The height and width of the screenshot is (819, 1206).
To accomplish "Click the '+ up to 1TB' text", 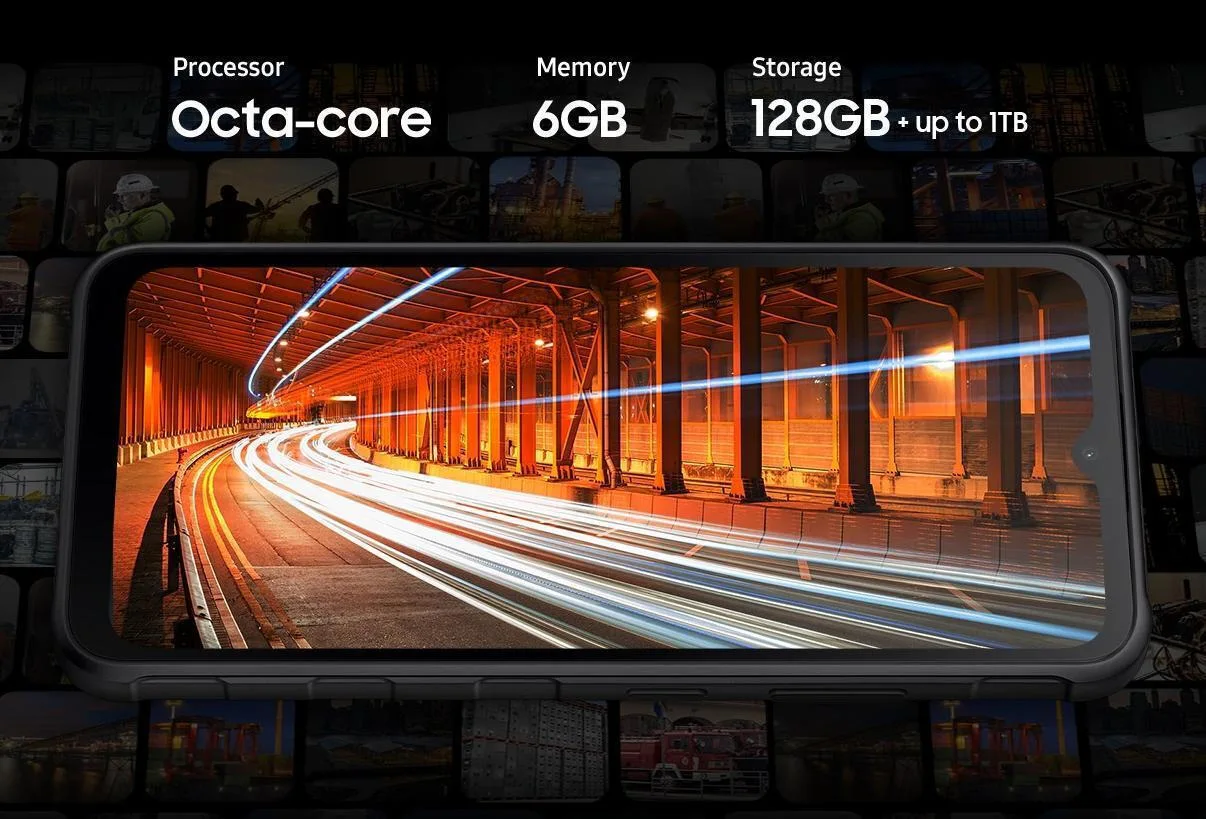I will pyautogui.click(x=962, y=123).
